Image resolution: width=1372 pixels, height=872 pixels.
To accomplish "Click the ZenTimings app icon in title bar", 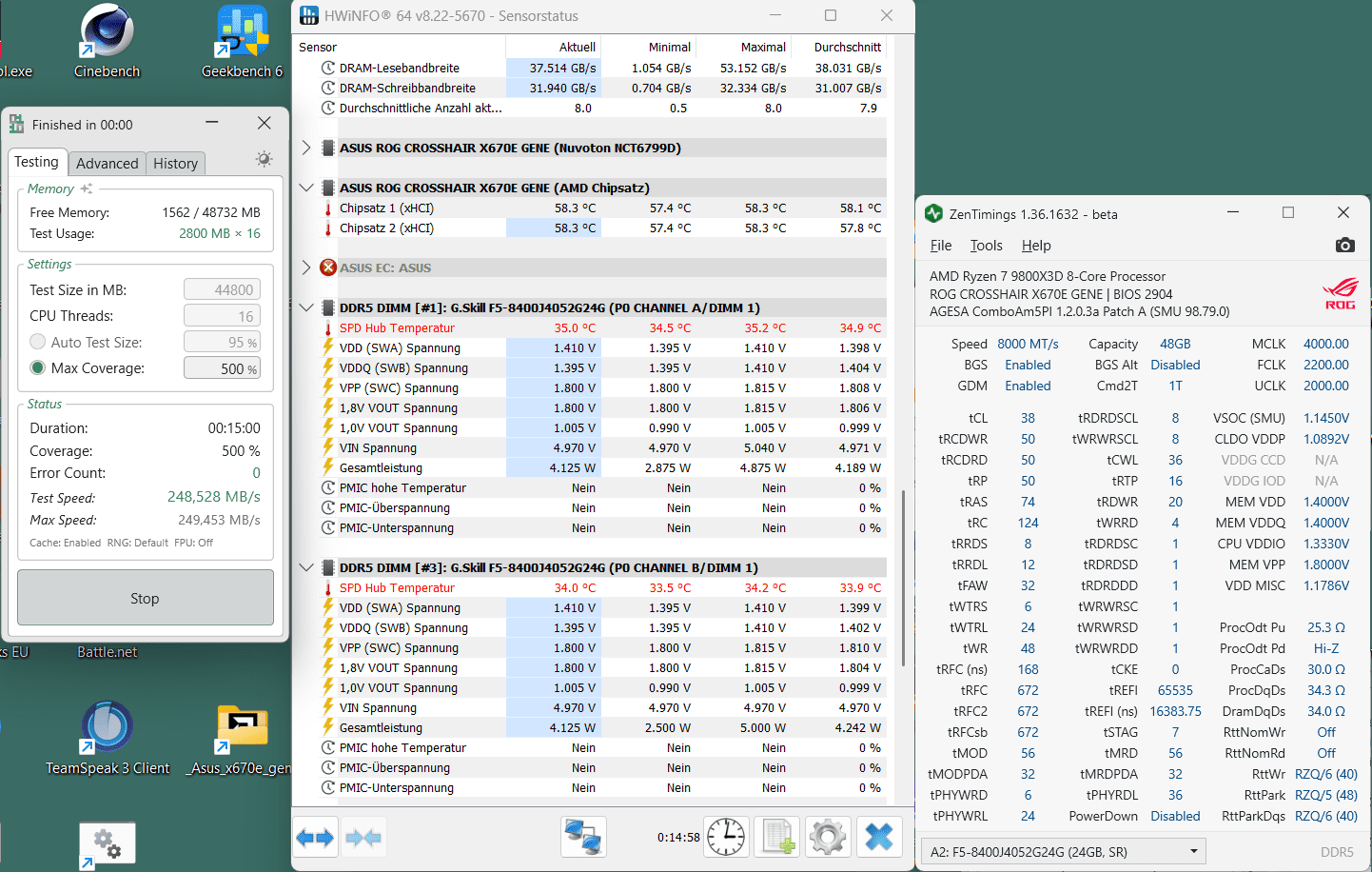I will pyautogui.click(x=933, y=213).
